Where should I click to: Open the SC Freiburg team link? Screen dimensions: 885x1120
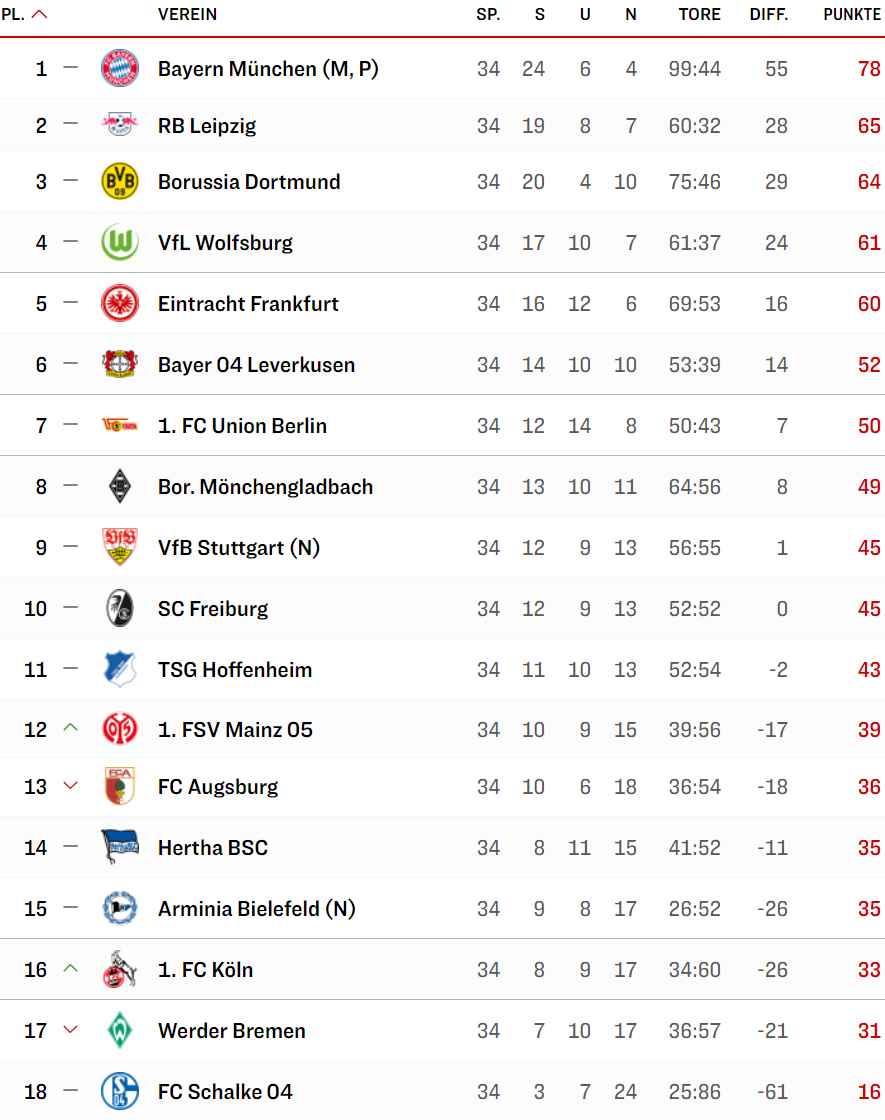(213, 609)
